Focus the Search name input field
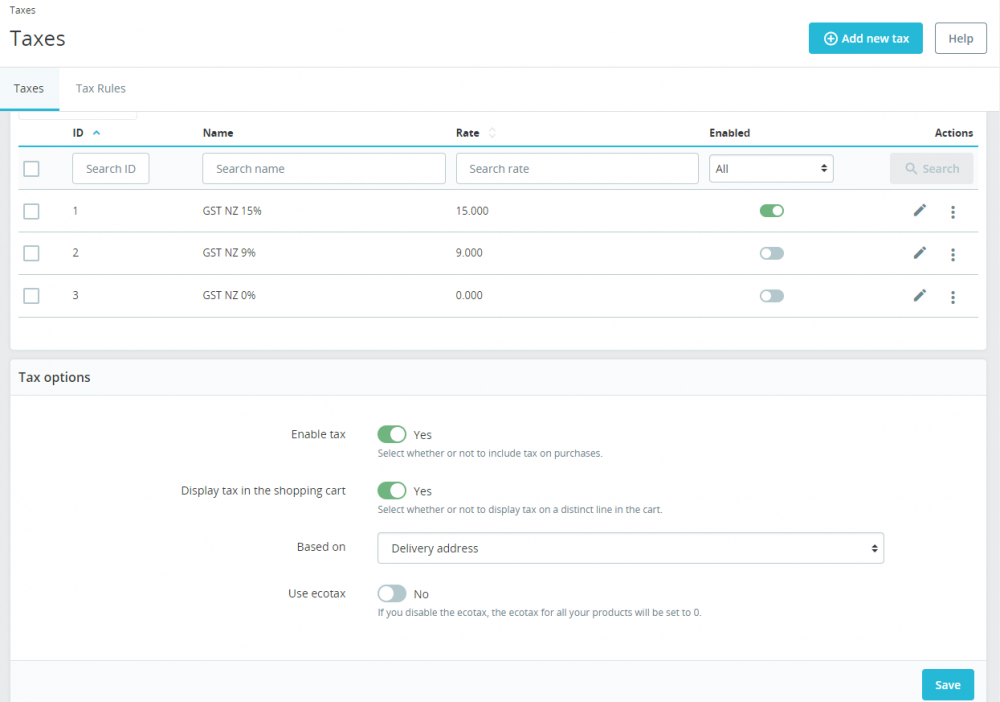This screenshot has width=1000, height=702. (x=323, y=169)
